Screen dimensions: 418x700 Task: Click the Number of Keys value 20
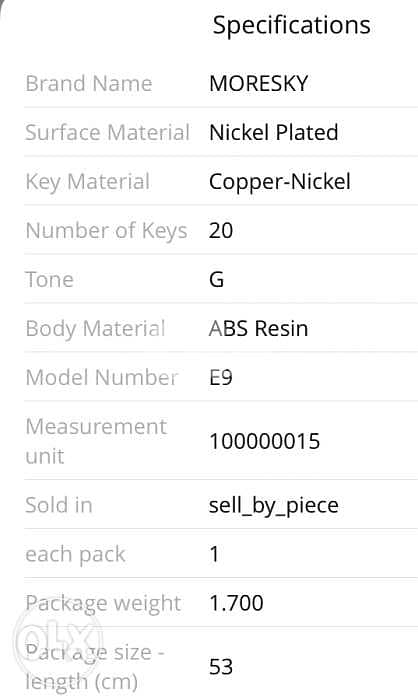click(x=221, y=231)
